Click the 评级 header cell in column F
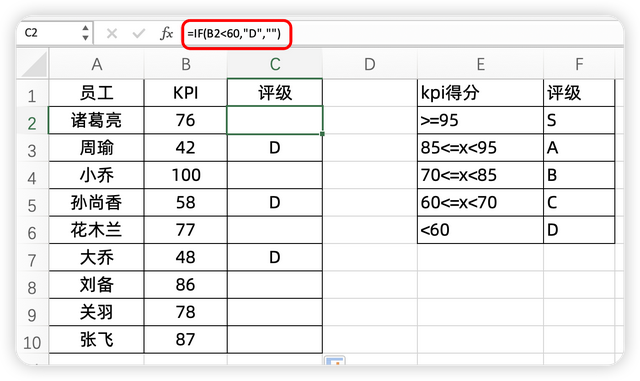640x381 pixels. coord(579,93)
